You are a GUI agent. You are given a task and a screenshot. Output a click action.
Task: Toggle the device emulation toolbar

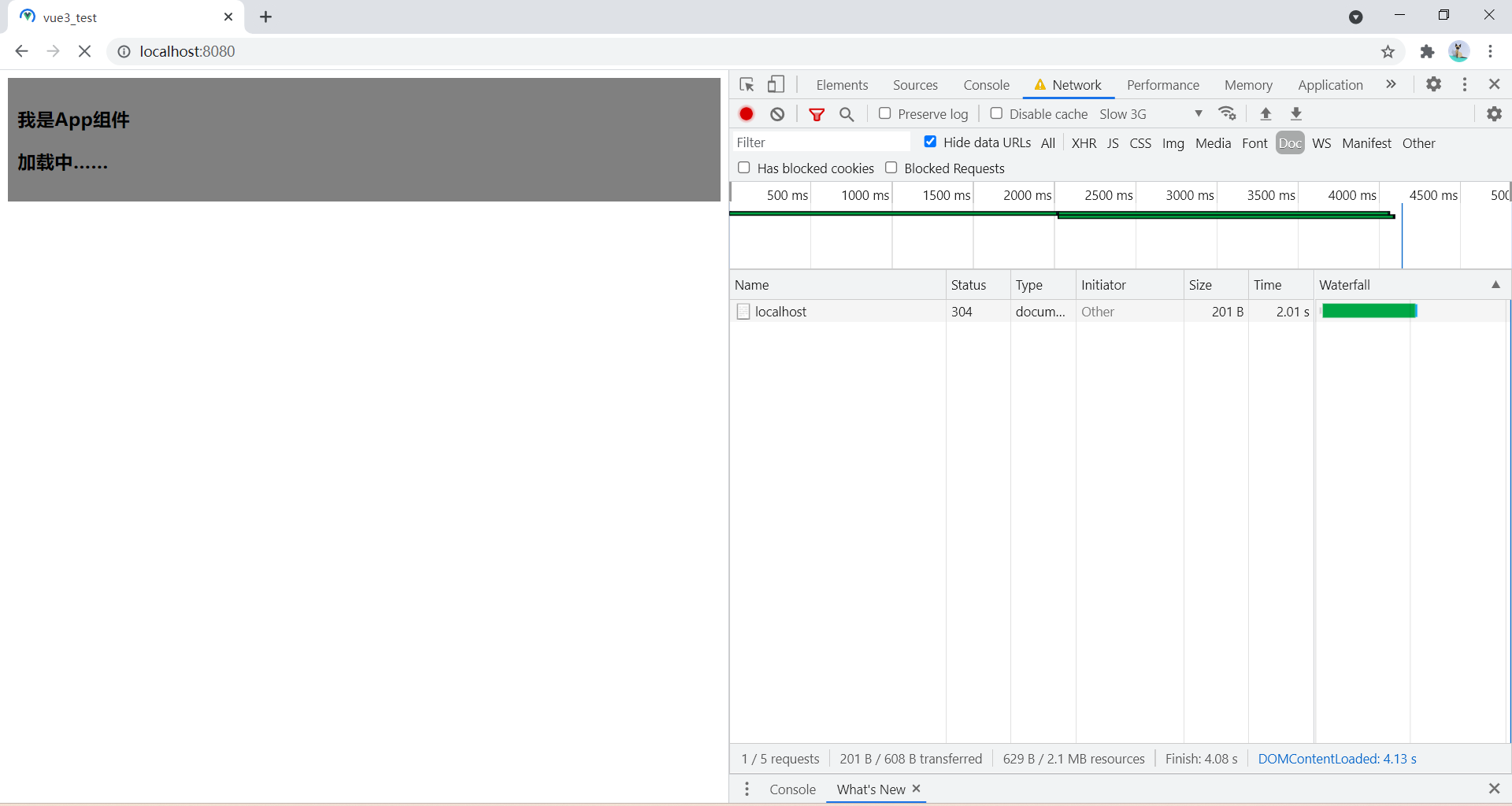pyautogui.click(x=776, y=84)
